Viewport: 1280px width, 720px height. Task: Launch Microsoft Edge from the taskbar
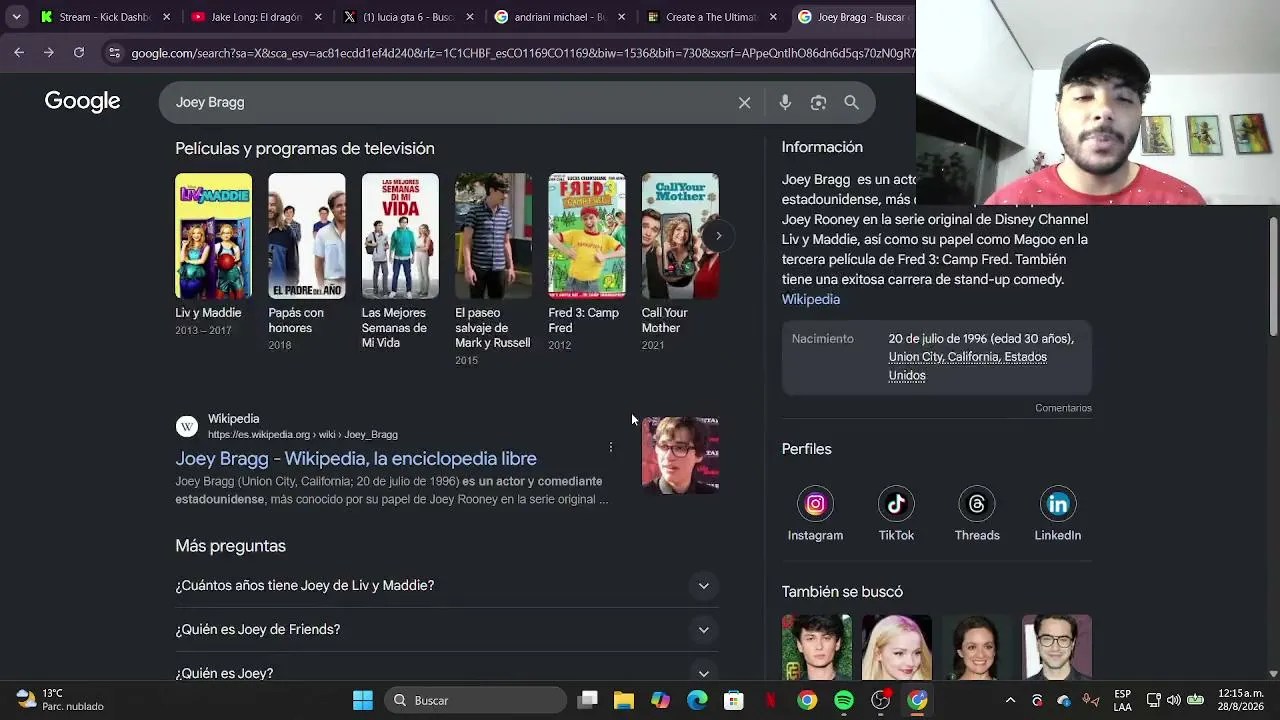point(697,700)
